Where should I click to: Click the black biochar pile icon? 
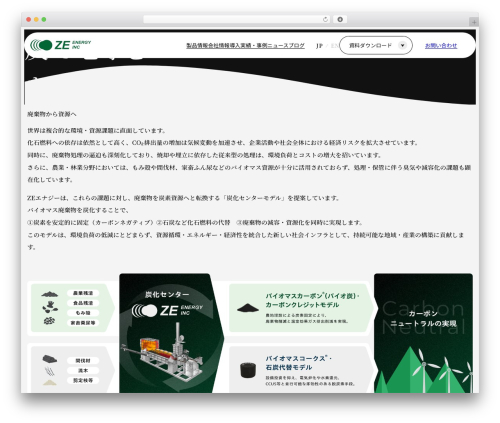(x=248, y=308)
